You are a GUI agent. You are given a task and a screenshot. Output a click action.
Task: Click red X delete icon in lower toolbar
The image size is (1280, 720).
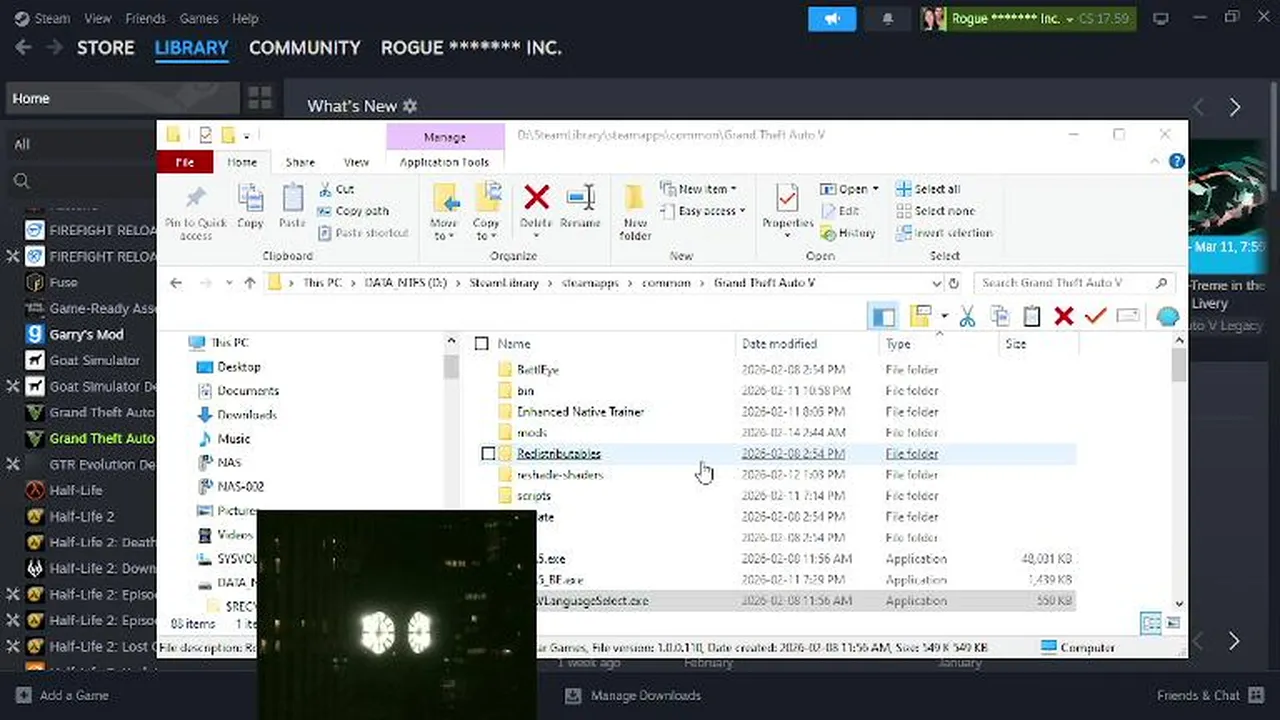pos(1064,317)
